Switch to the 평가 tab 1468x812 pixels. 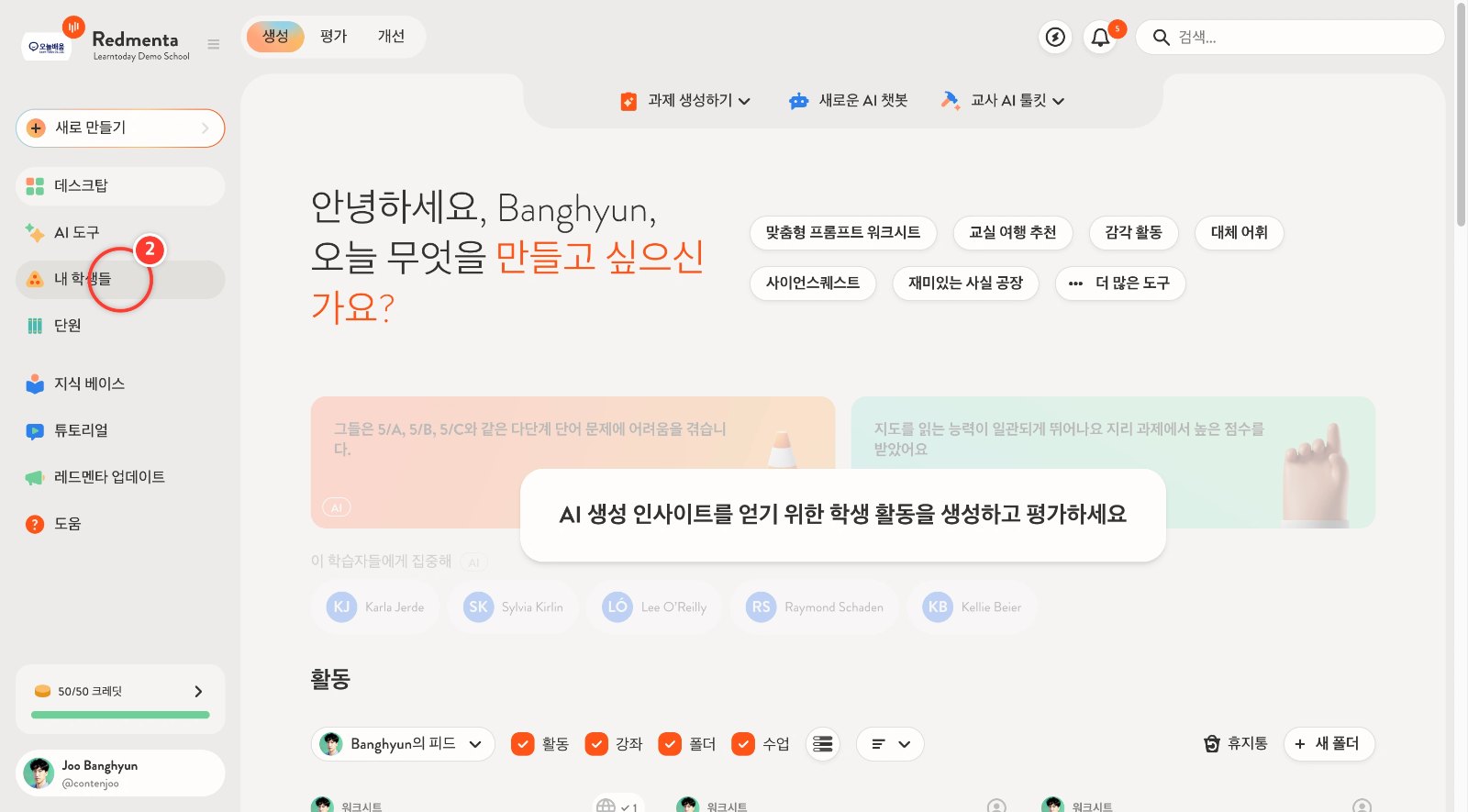click(334, 37)
